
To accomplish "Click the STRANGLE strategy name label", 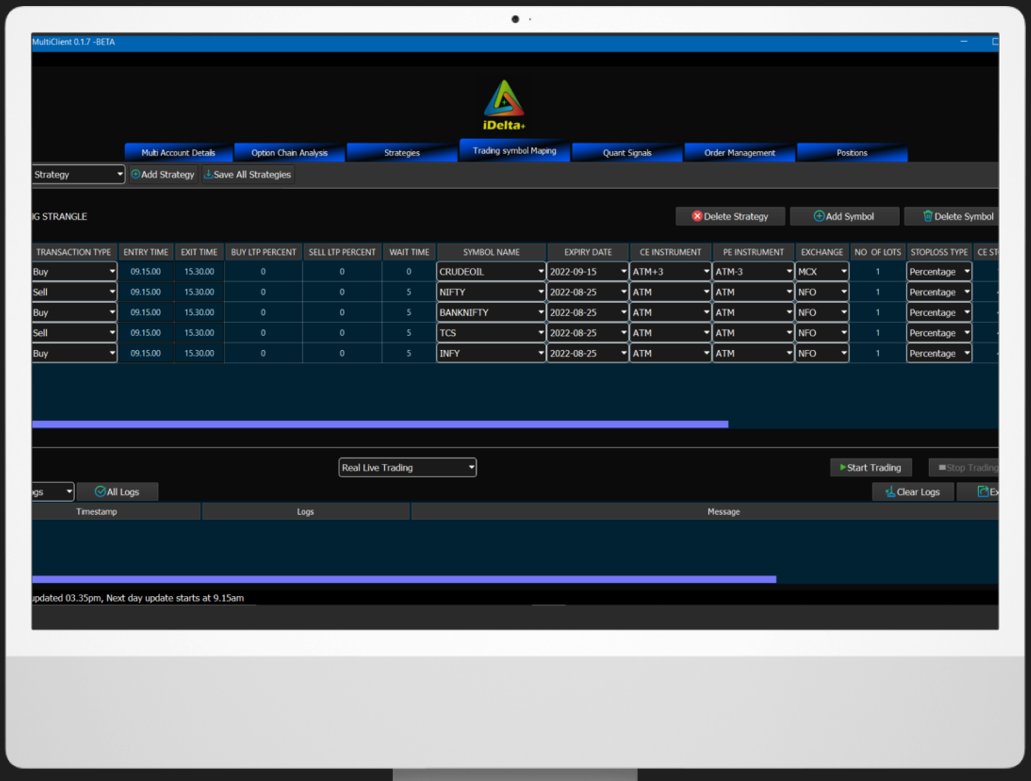I will pos(60,216).
